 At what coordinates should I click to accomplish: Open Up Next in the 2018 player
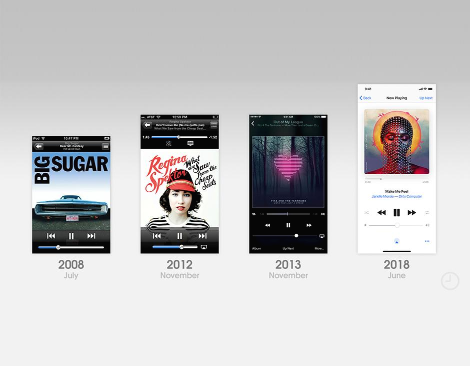click(x=426, y=98)
